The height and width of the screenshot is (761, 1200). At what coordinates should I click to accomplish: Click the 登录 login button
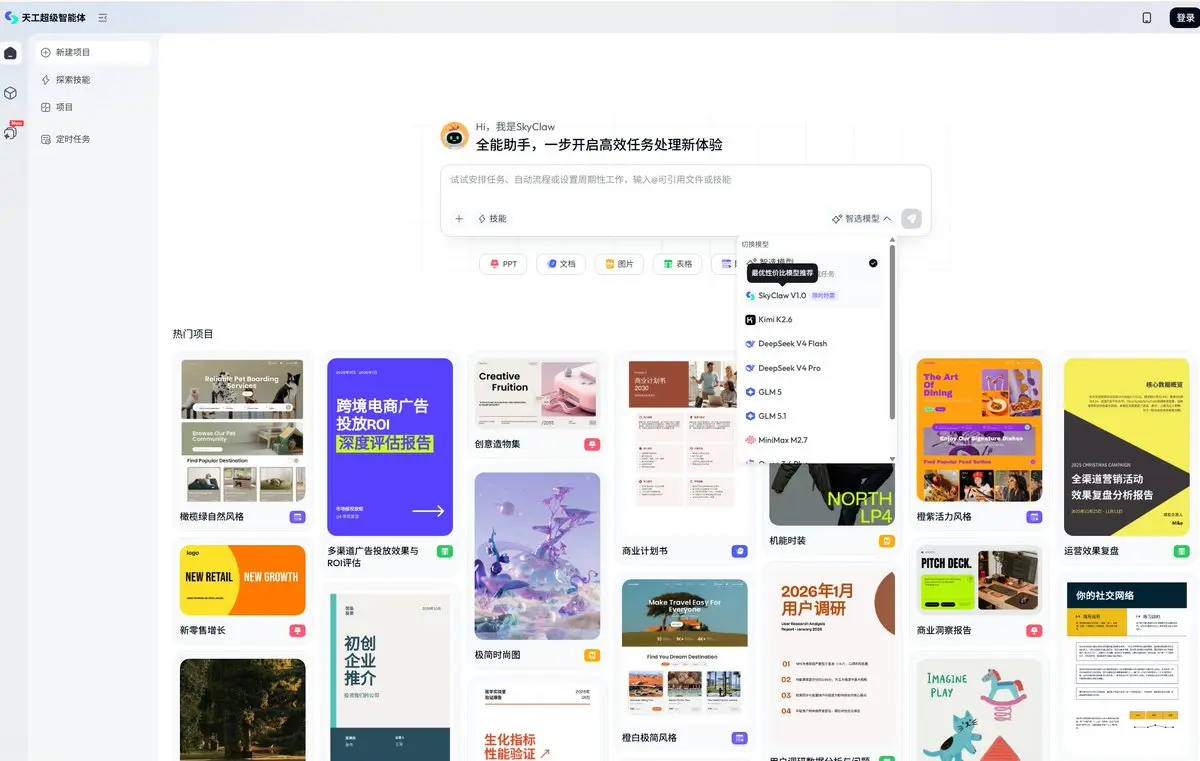point(1184,18)
